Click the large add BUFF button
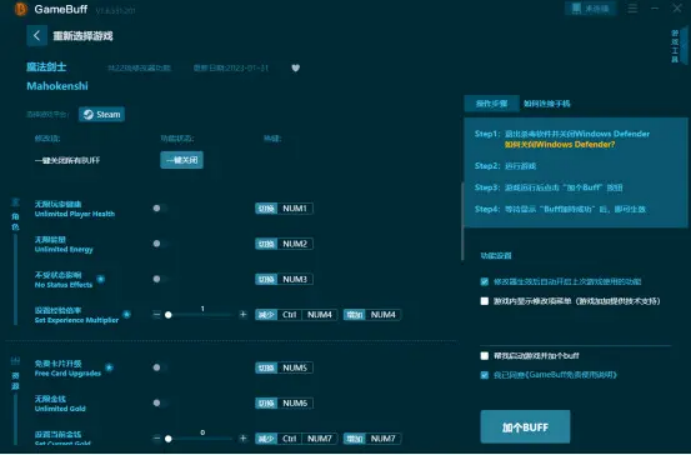The width and height of the screenshot is (692, 455). click(x=525, y=427)
